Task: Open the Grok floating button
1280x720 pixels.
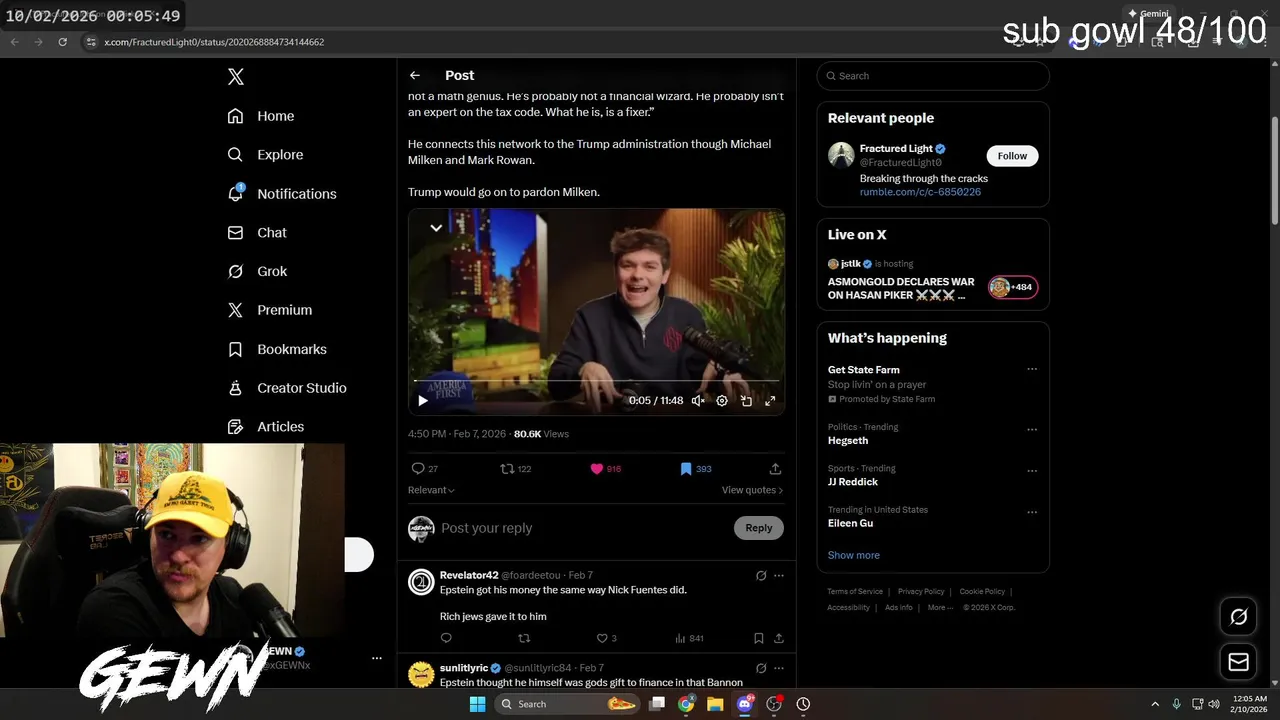Action: click(1238, 617)
